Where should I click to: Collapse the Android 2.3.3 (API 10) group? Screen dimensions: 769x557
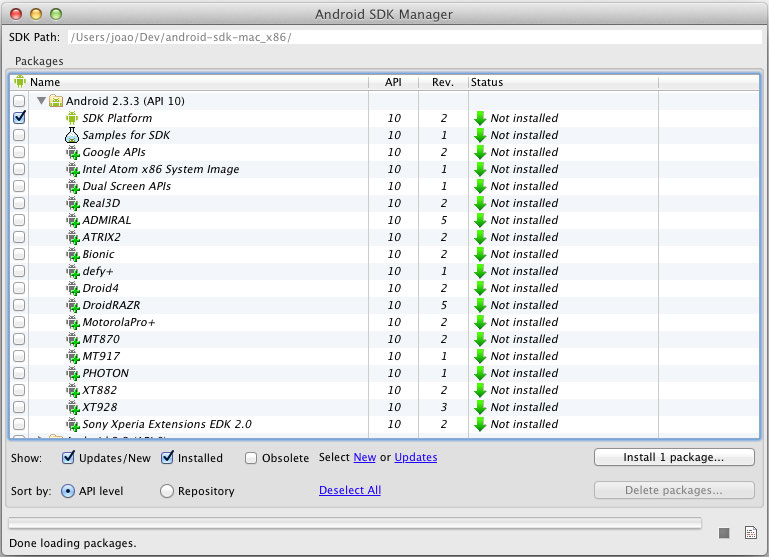(x=41, y=101)
